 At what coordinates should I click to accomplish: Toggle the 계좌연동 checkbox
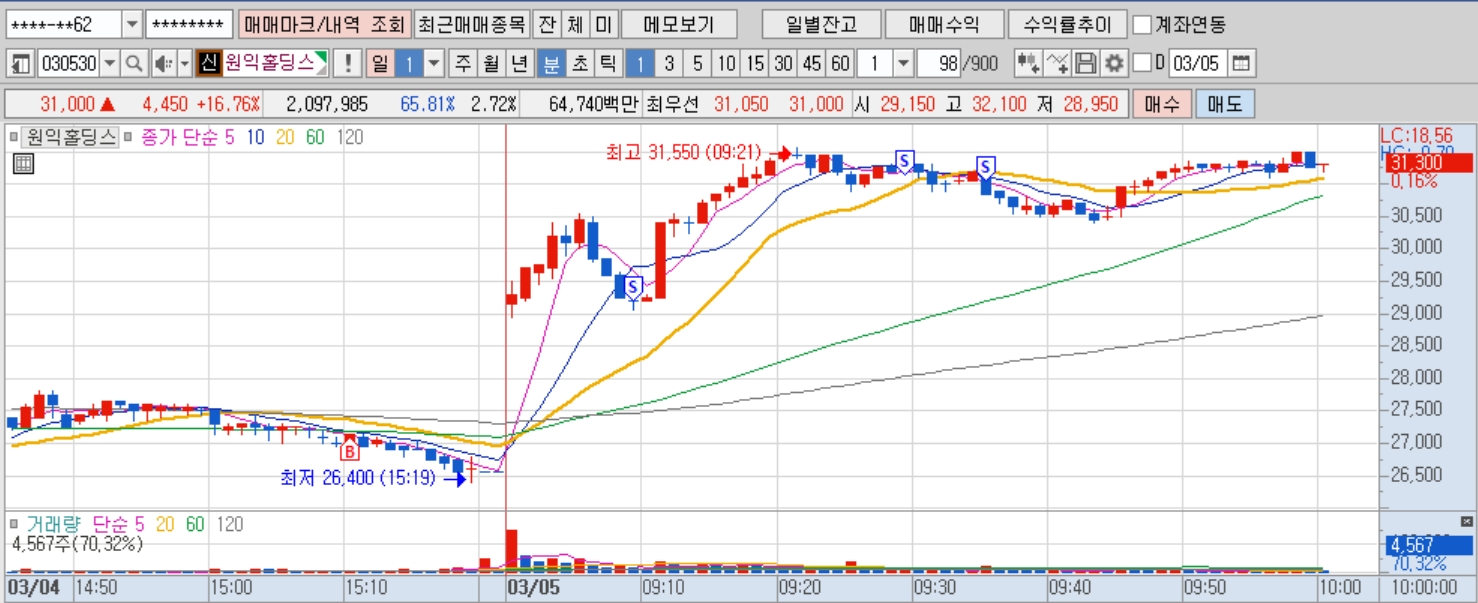click(x=1143, y=24)
